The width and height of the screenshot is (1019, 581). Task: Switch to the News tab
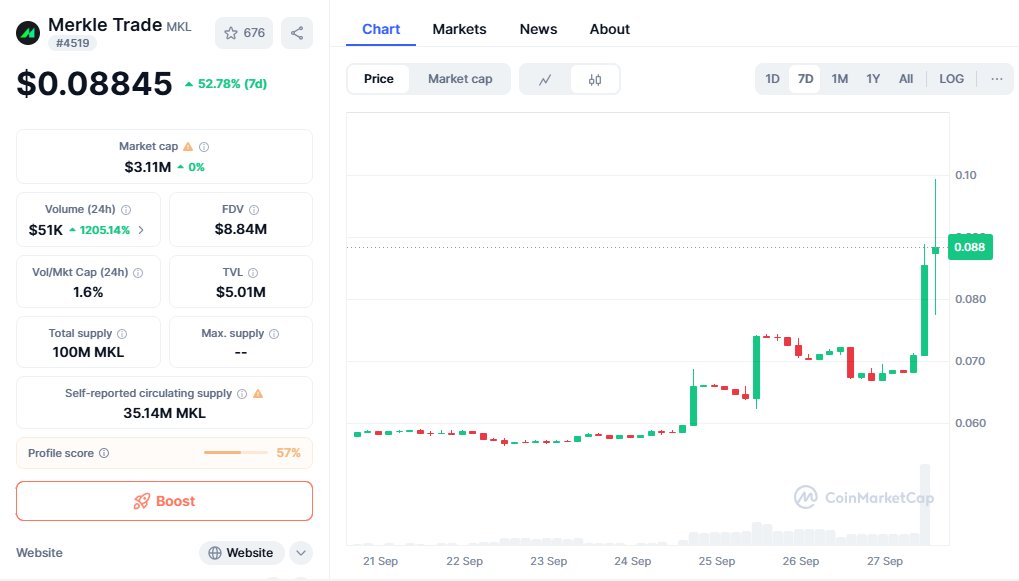tap(538, 29)
